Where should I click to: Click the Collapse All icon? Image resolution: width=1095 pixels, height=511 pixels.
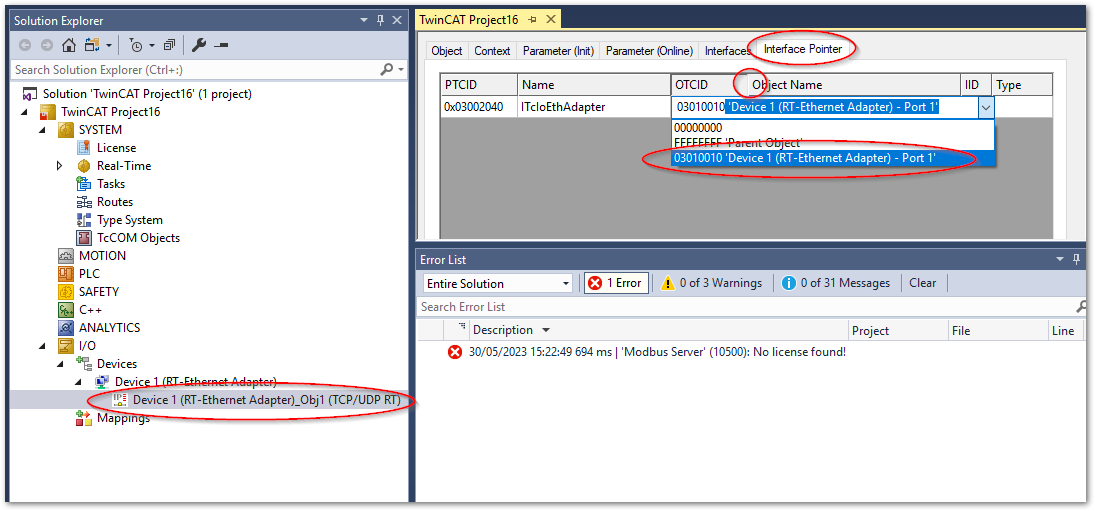tap(169, 45)
